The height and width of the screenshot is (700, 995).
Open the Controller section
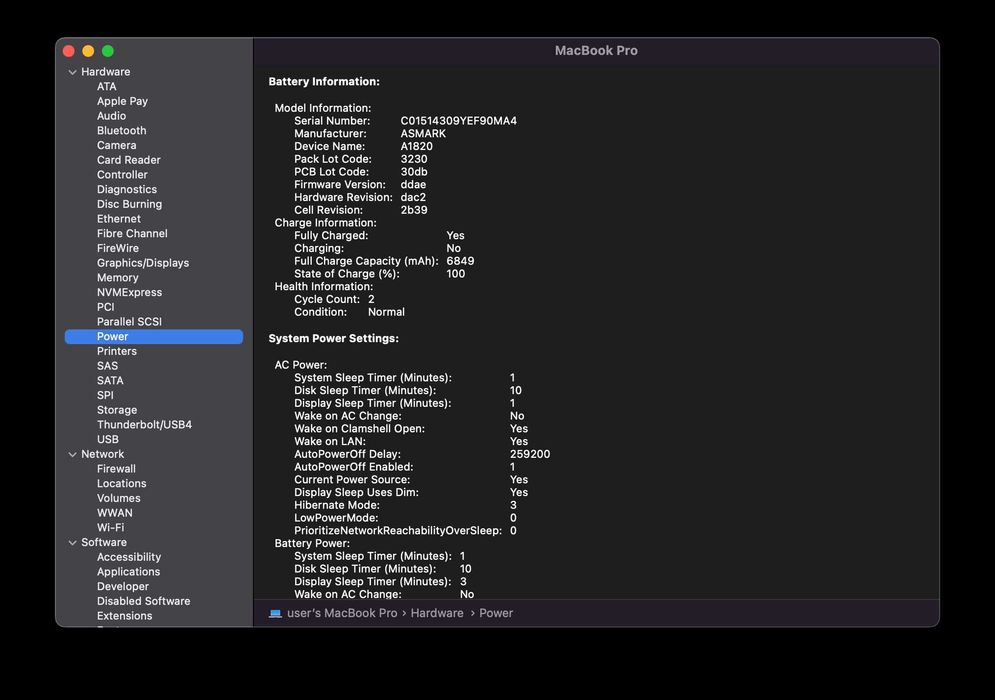[122, 175]
